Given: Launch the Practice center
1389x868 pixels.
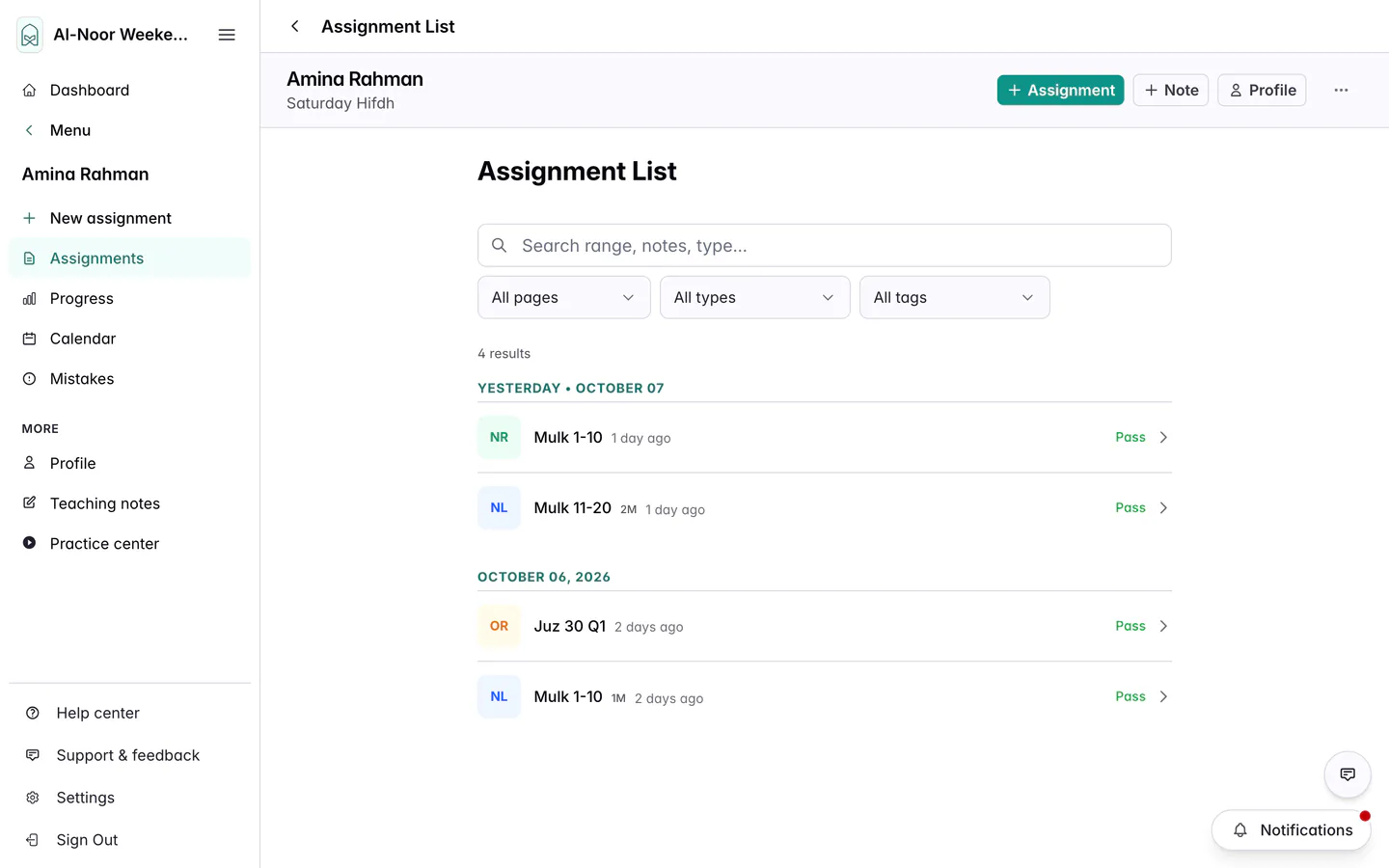Looking at the screenshot, I should (x=129, y=544).
